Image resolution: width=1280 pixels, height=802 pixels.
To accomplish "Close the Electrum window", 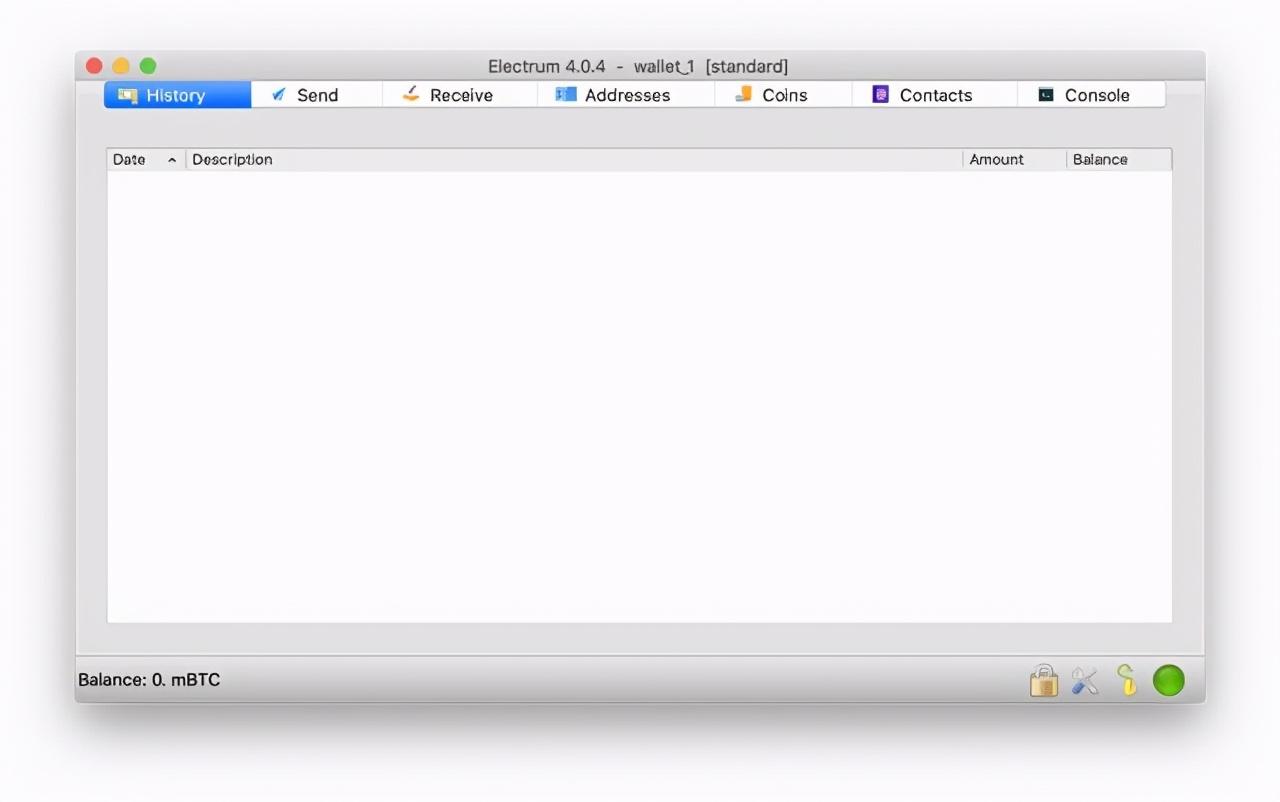I will [94, 66].
